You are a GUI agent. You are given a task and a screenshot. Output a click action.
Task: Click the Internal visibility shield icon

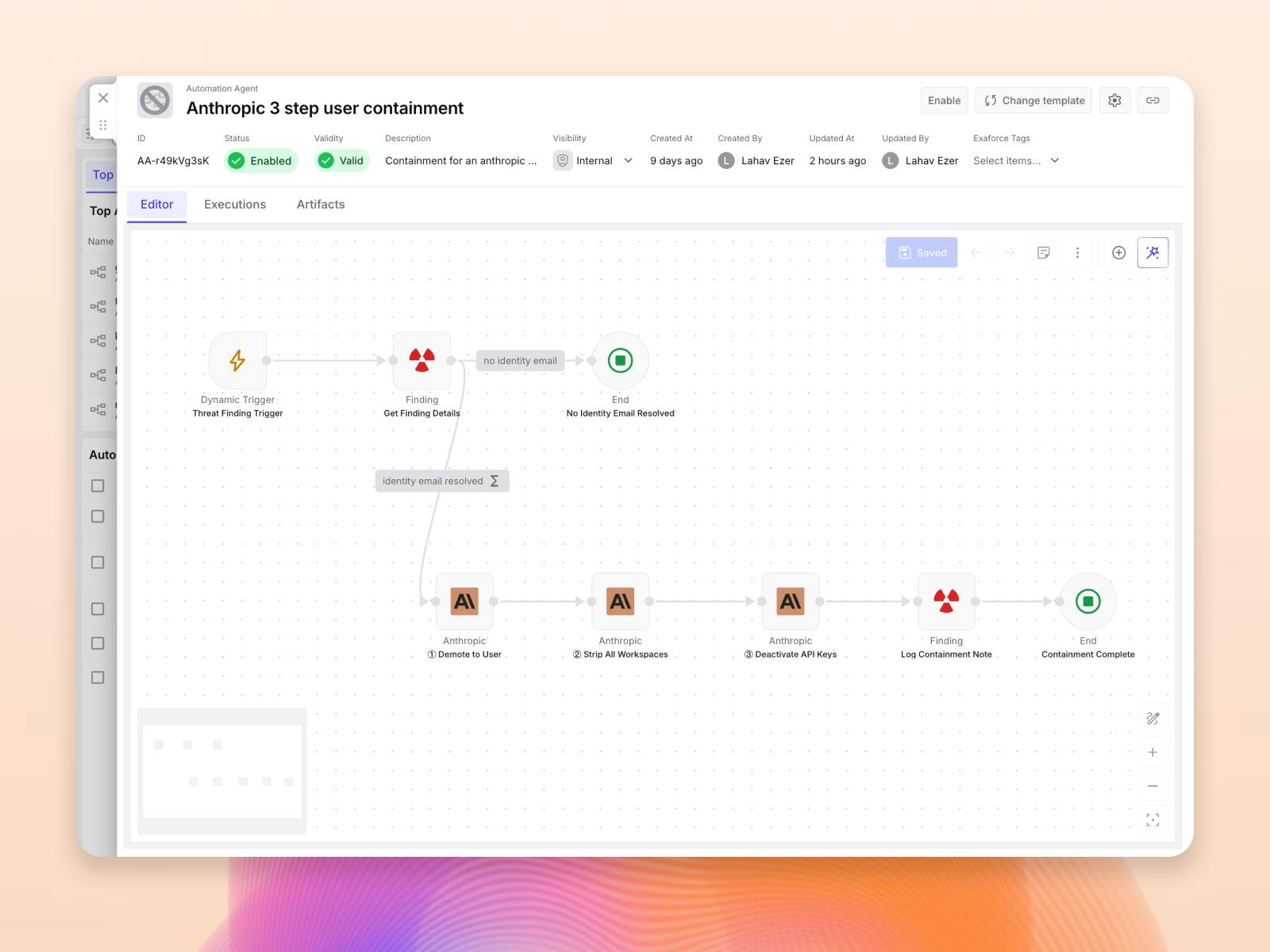(x=563, y=161)
